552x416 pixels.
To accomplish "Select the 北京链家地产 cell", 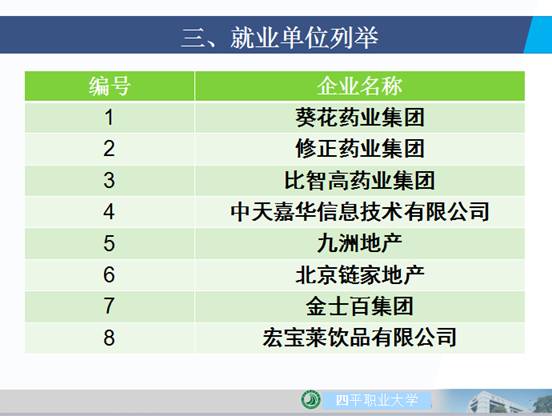I will (359, 275).
